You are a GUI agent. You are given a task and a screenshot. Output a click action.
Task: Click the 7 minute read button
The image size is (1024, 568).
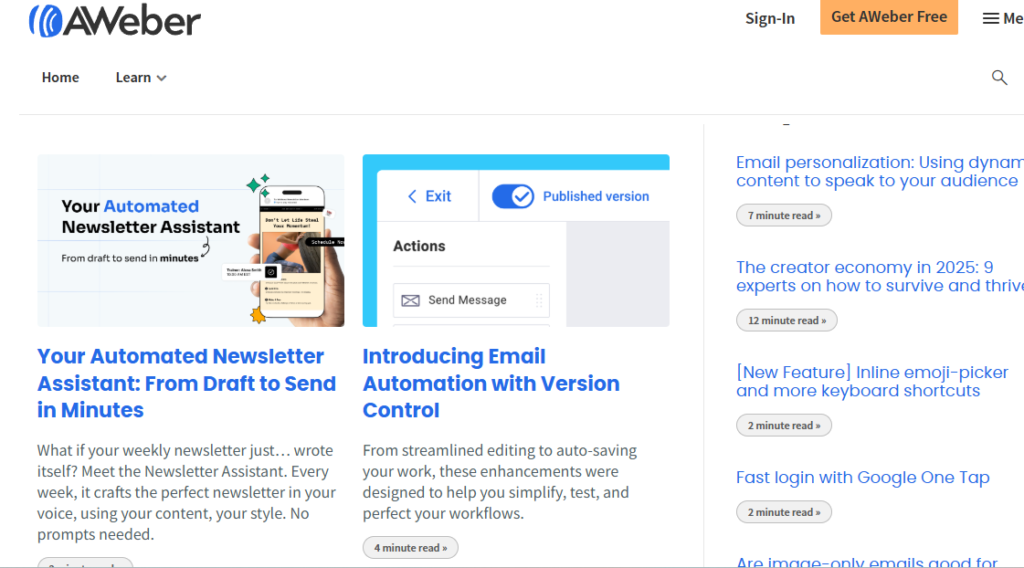[784, 215]
